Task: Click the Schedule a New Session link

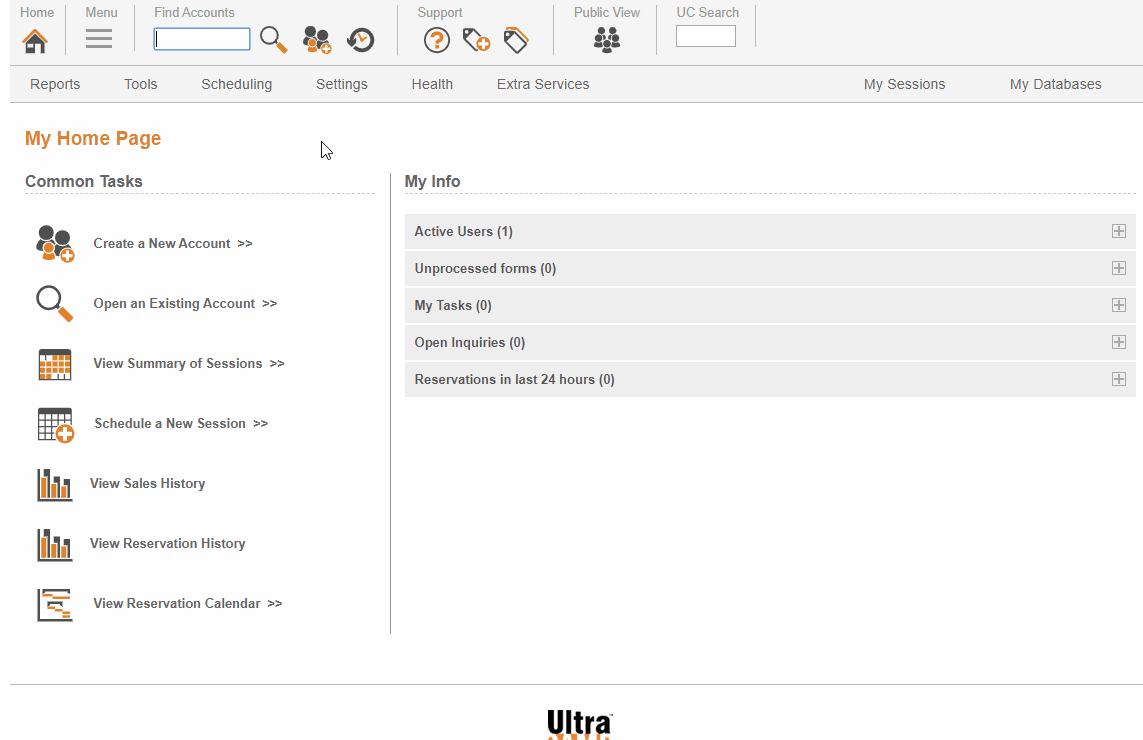Action: click(x=181, y=424)
